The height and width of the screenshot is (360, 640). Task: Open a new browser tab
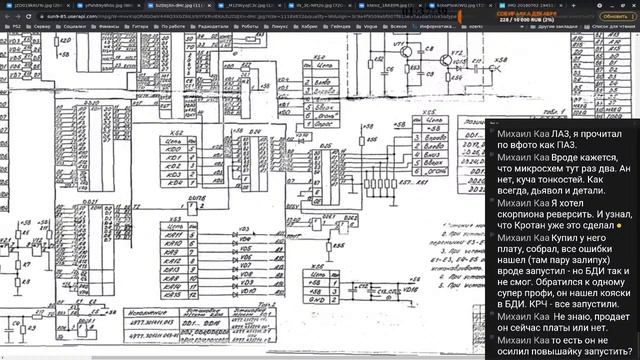click(x=573, y=6)
